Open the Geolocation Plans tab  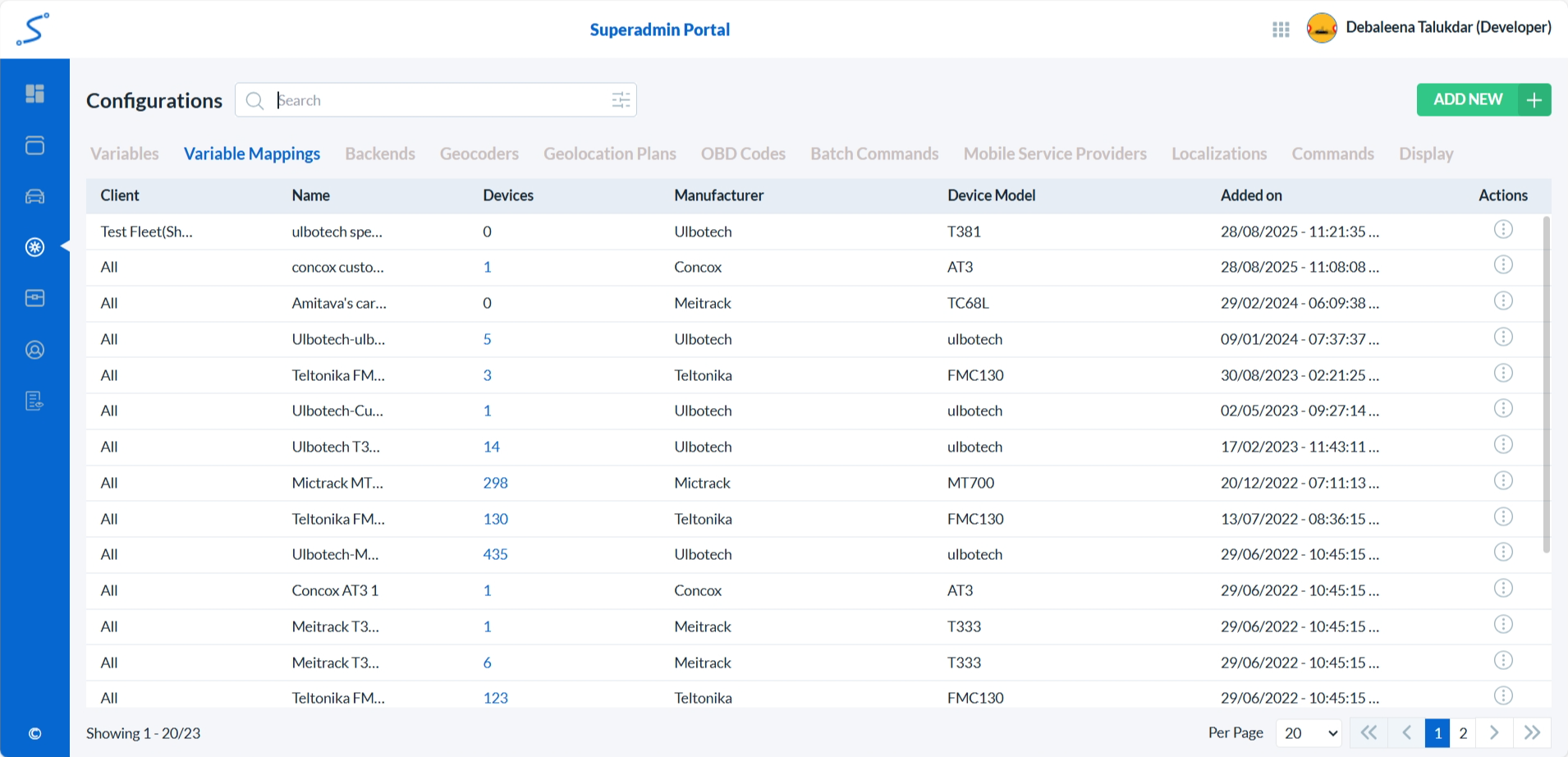[609, 154]
